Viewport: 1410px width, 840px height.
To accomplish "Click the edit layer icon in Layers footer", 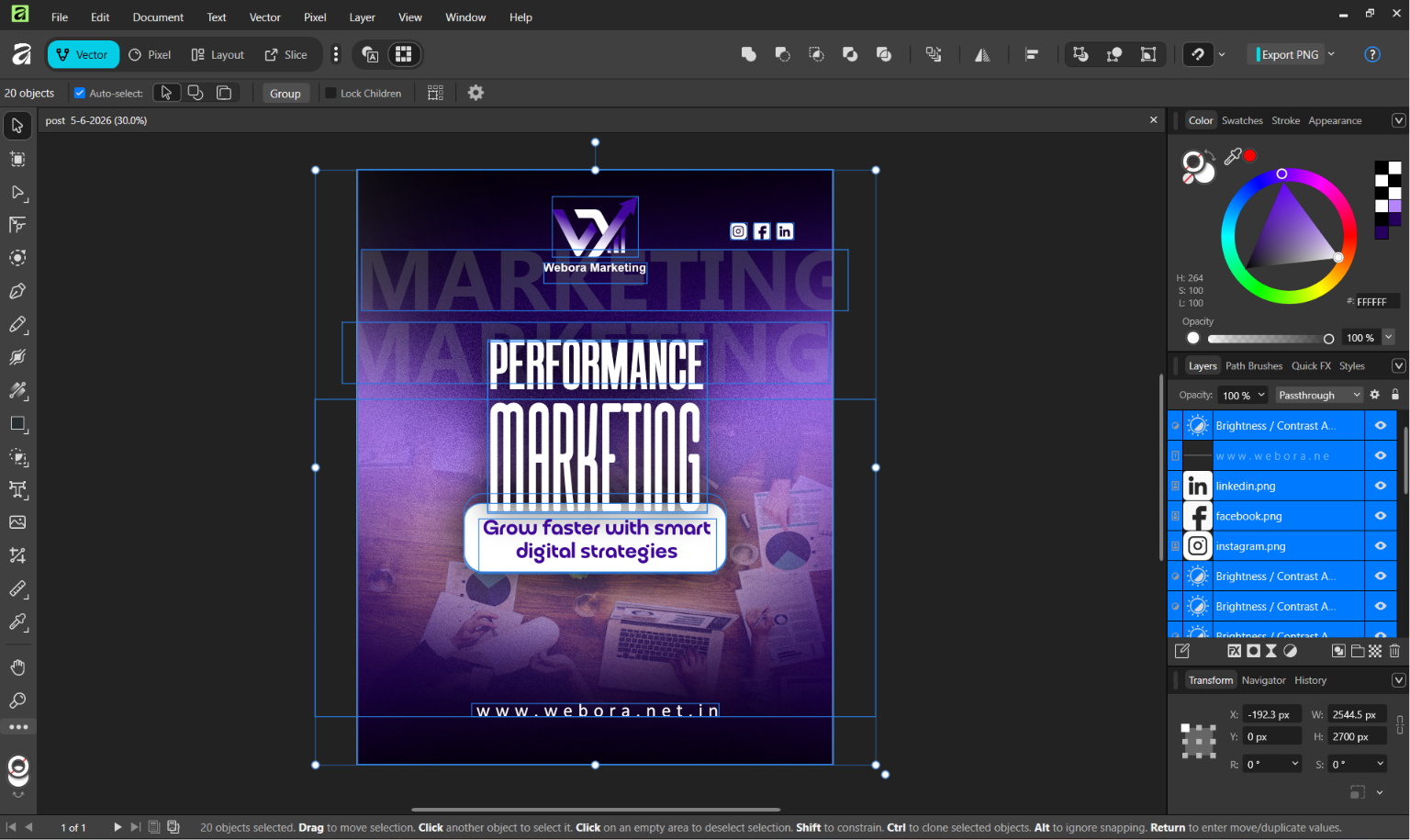I will pos(1182,651).
